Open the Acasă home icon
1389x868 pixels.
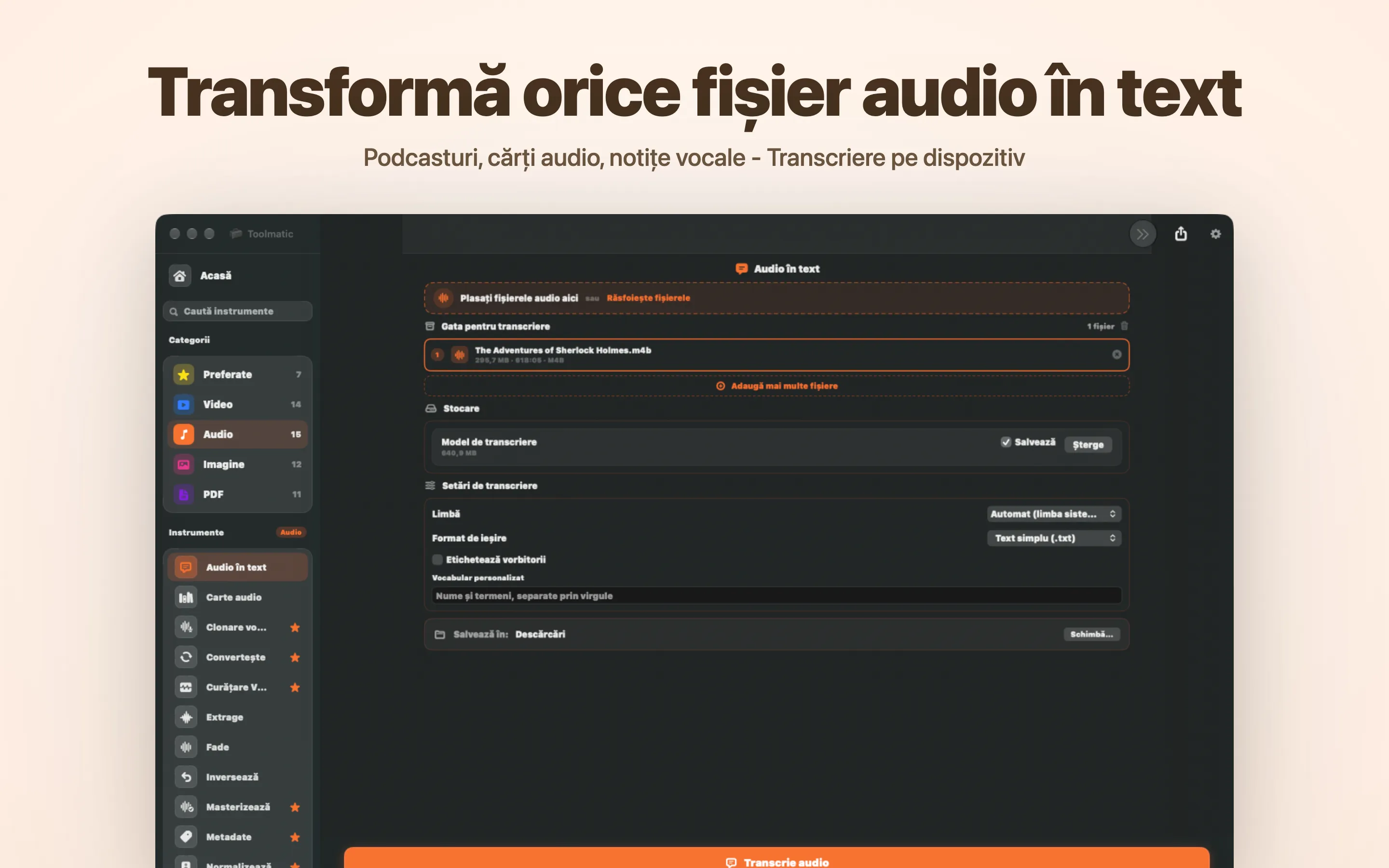(179, 275)
